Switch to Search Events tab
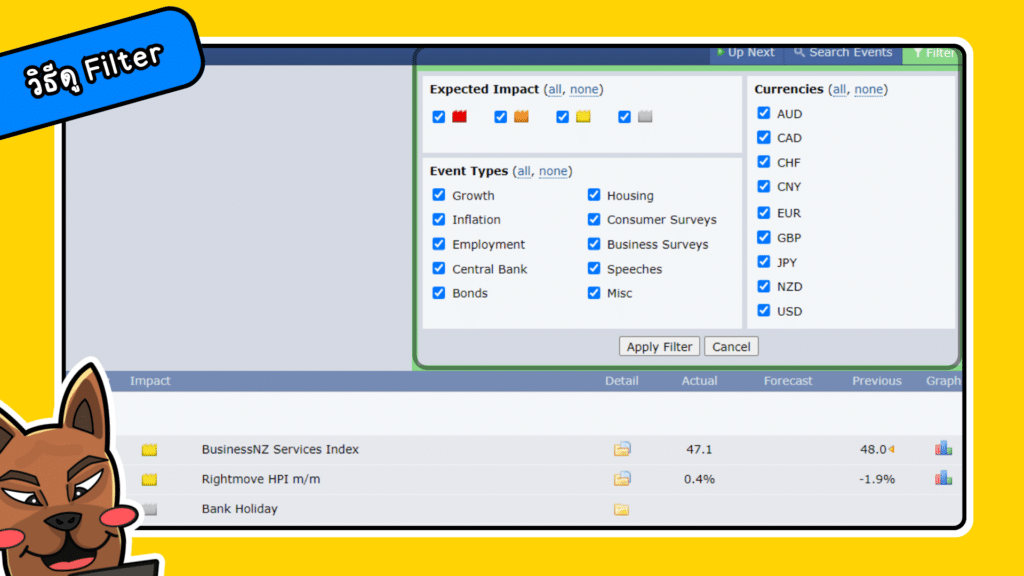Image resolution: width=1024 pixels, height=576 pixels. [x=843, y=53]
